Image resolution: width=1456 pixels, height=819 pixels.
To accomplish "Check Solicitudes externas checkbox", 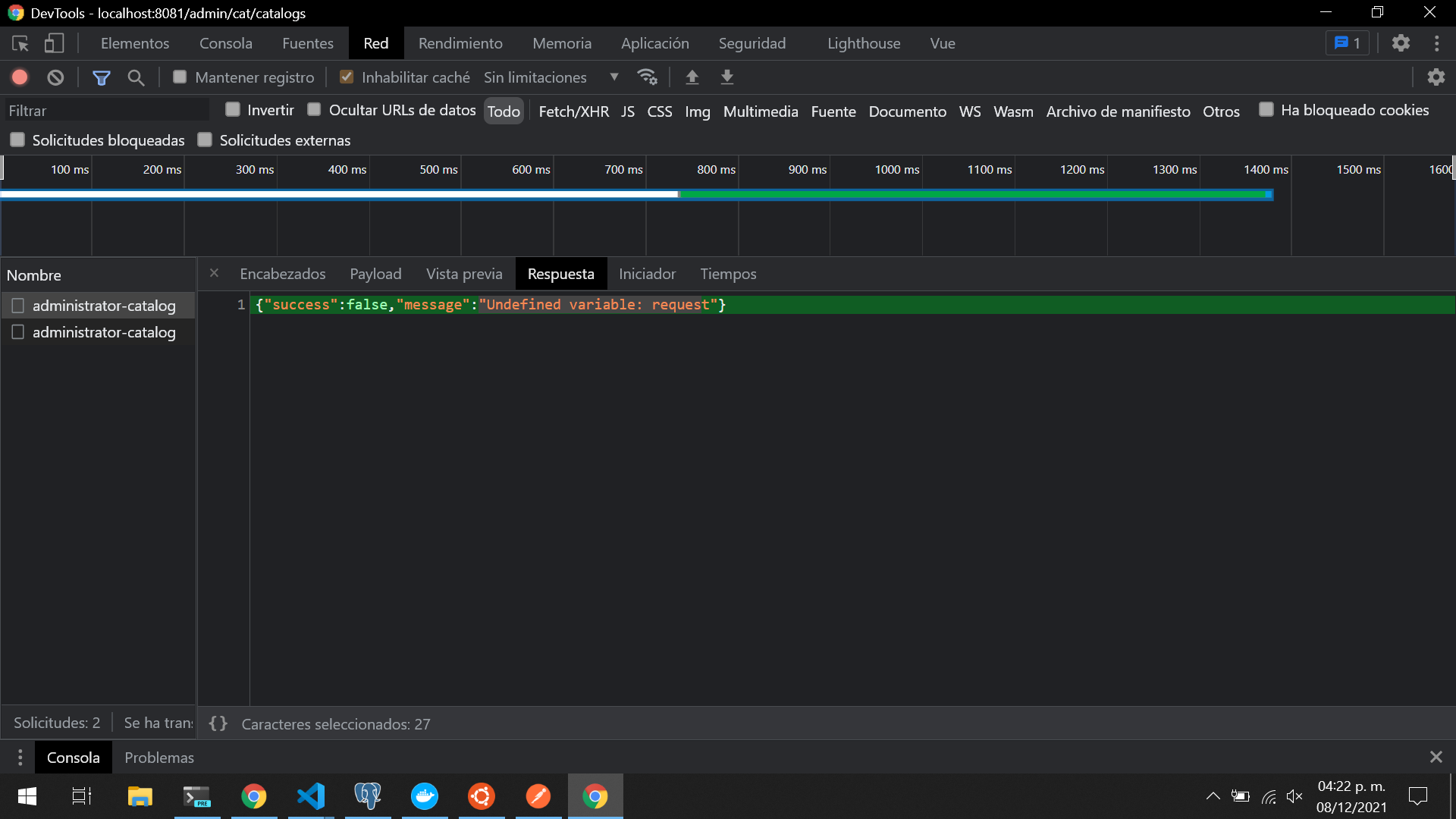I will [205, 140].
